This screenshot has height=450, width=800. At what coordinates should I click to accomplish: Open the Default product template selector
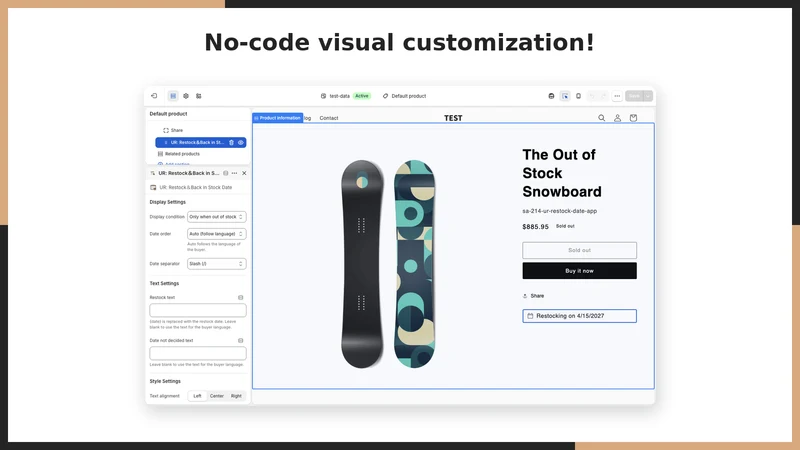pyautogui.click(x=404, y=96)
